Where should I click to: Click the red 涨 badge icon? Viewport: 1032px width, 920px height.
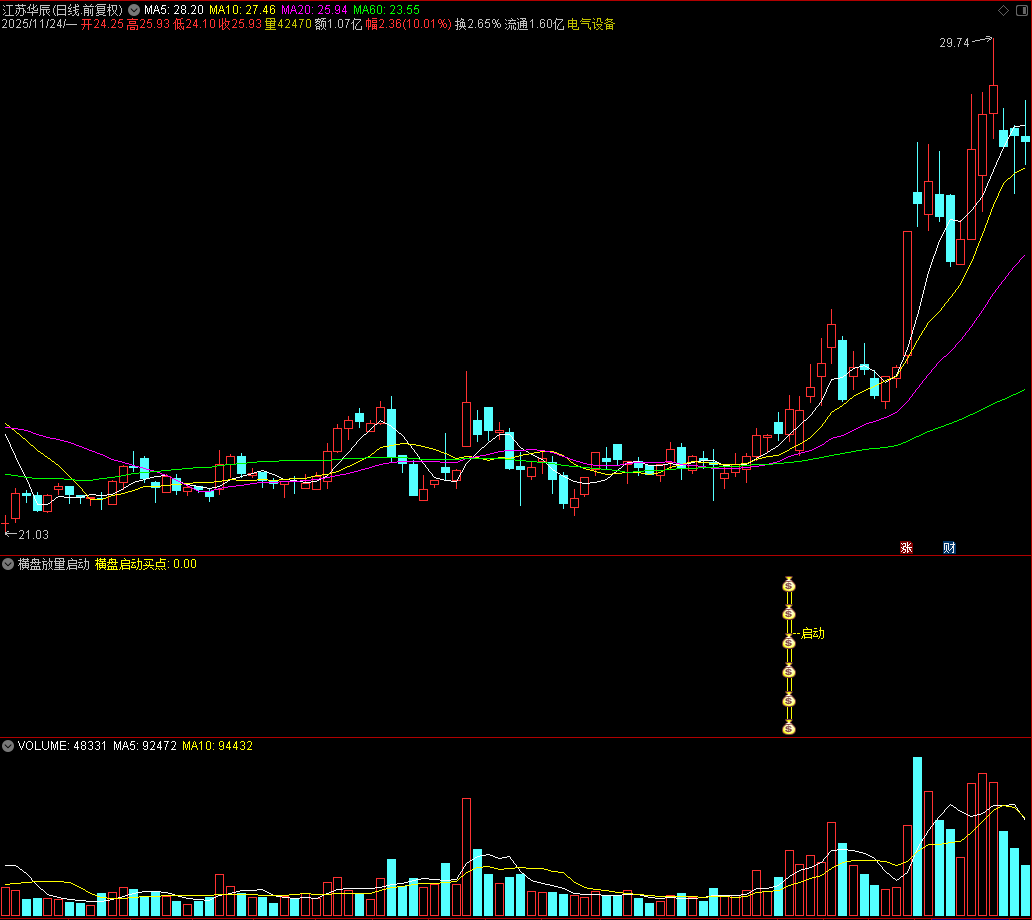point(906,548)
